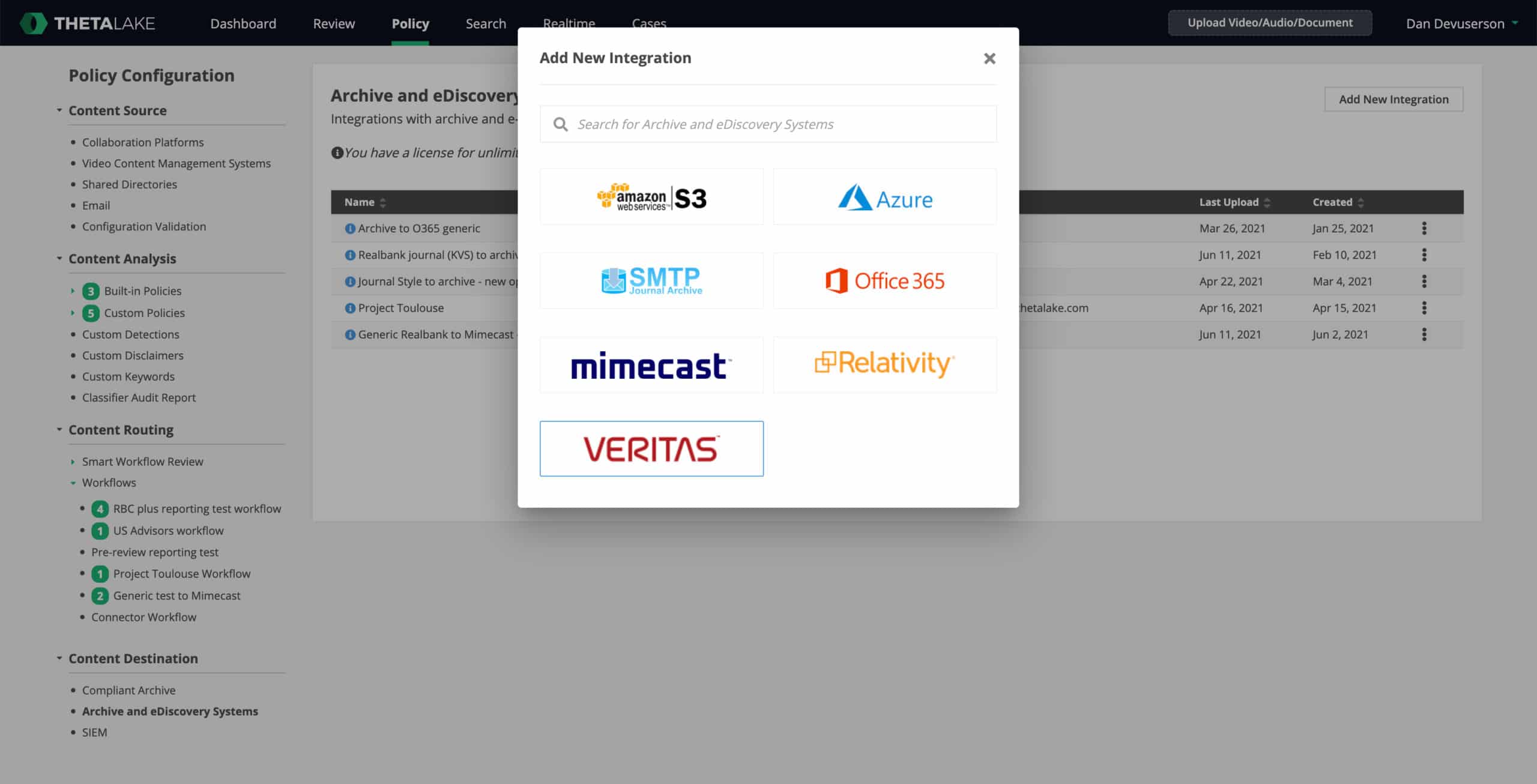Open the Review tab
This screenshot has height=784, width=1537.
[334, 23]
